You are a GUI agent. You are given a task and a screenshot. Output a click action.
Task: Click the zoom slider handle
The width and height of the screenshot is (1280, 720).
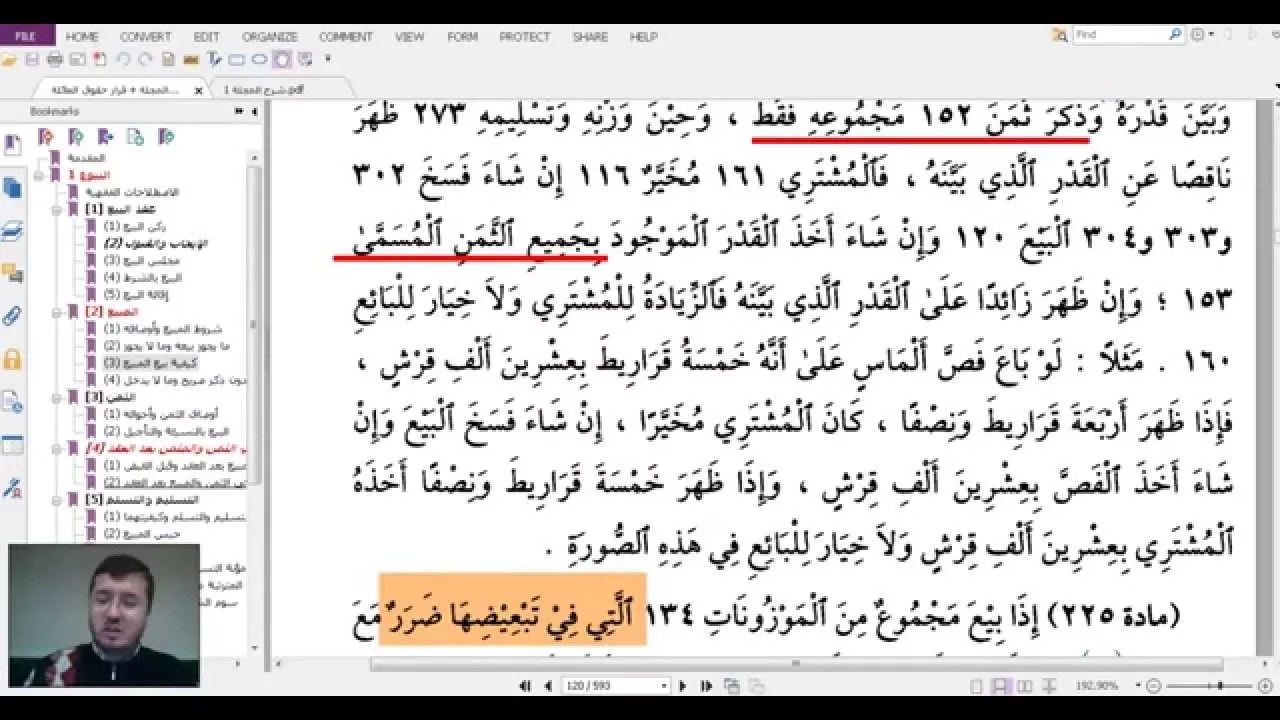tap(1220, 686)
